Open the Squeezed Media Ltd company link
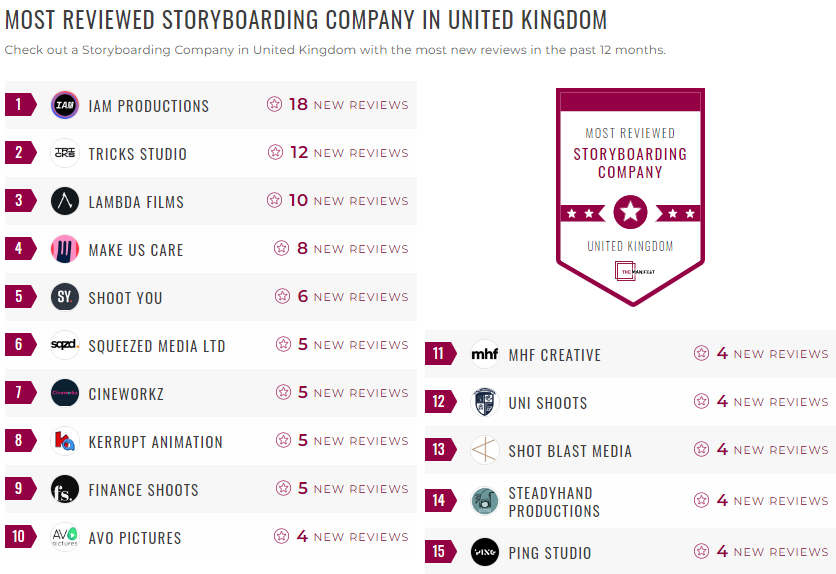Screen dimensions: 836x574 [157, 346]
